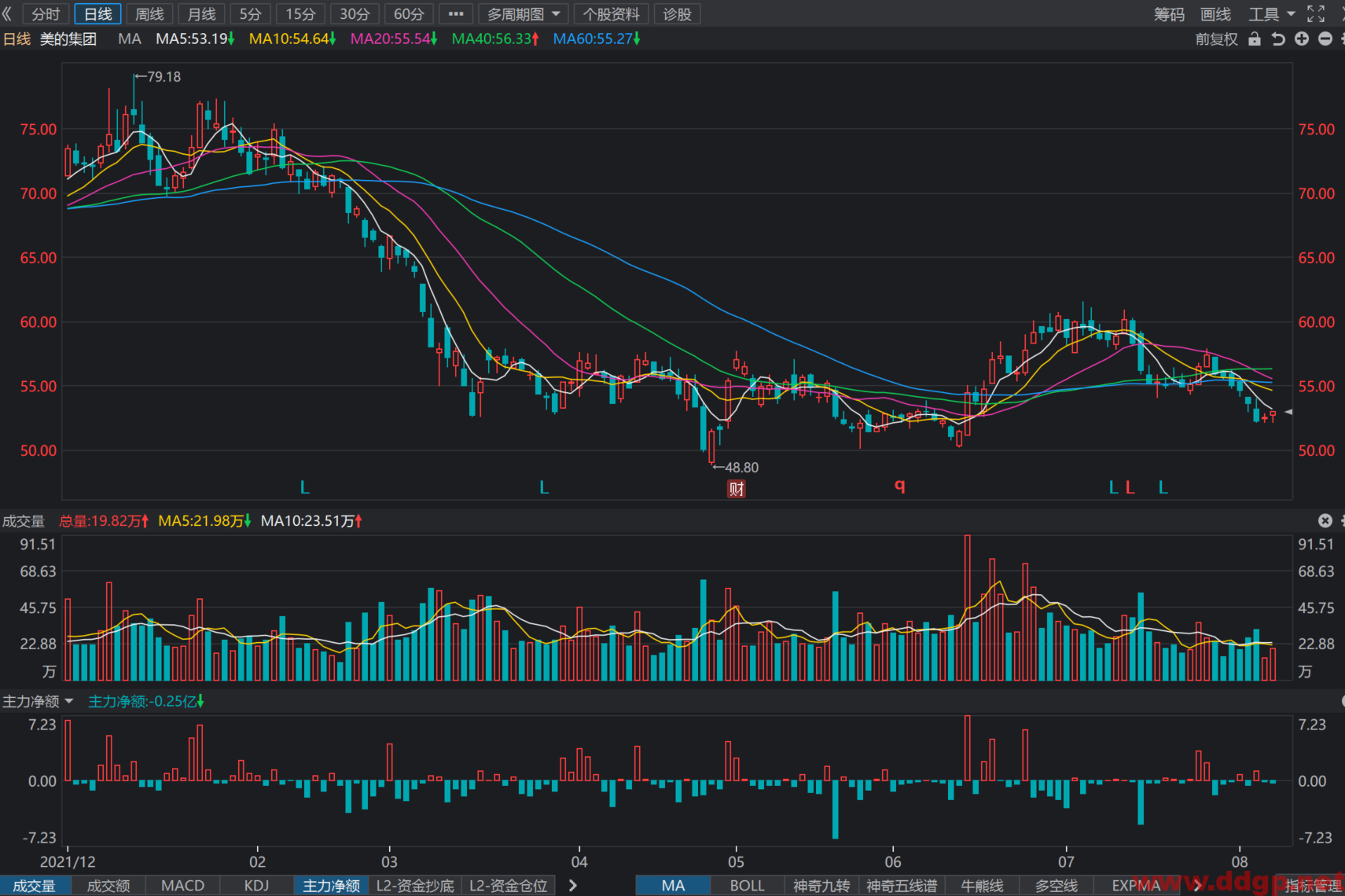1345x896 pixels.
Task: Select the MACD indicator tab
Action: point(182,886)
